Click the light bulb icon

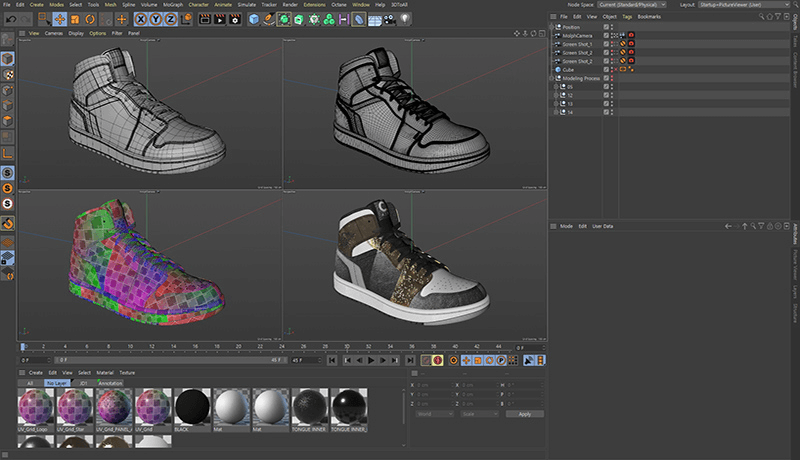pyautogui.click(x=405, y=19)
